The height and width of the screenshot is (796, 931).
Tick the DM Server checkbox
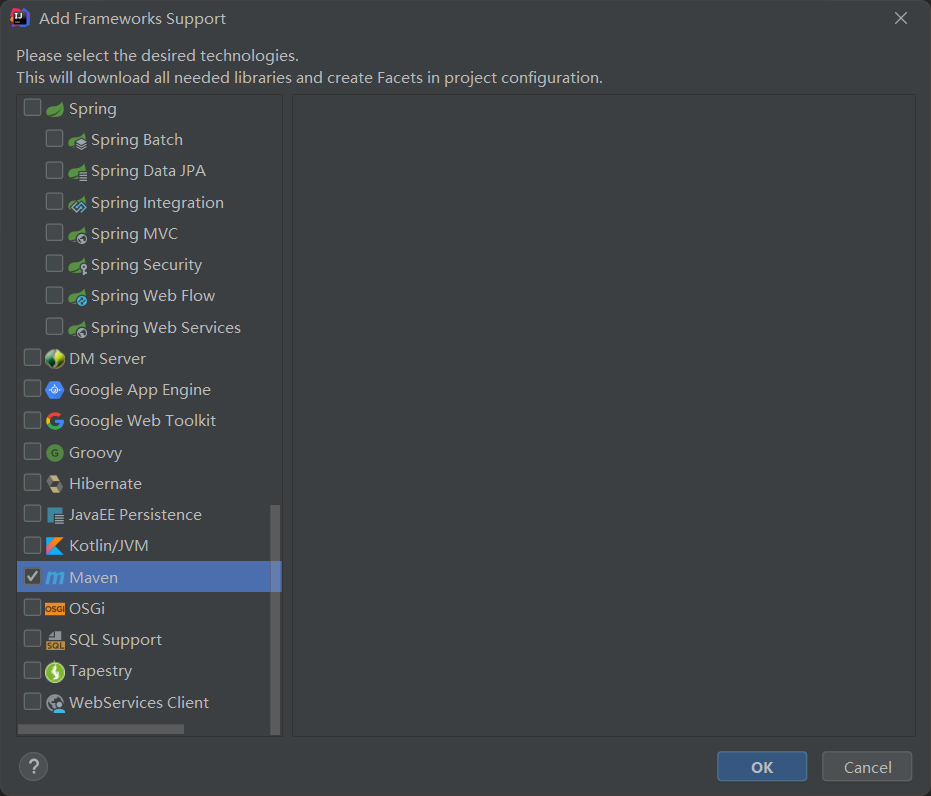click(32, 357)
